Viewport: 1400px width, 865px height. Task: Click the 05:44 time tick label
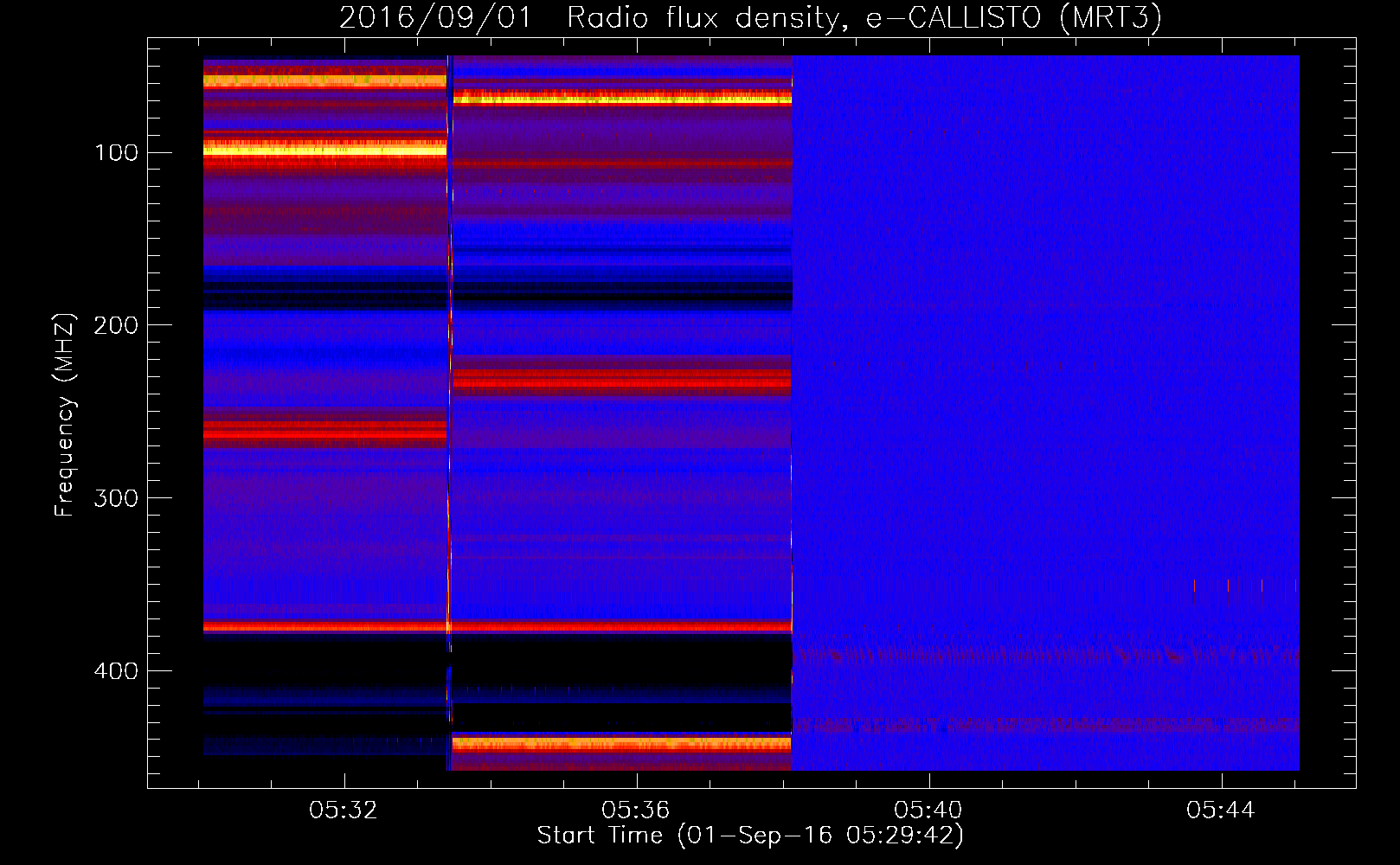1221,811
